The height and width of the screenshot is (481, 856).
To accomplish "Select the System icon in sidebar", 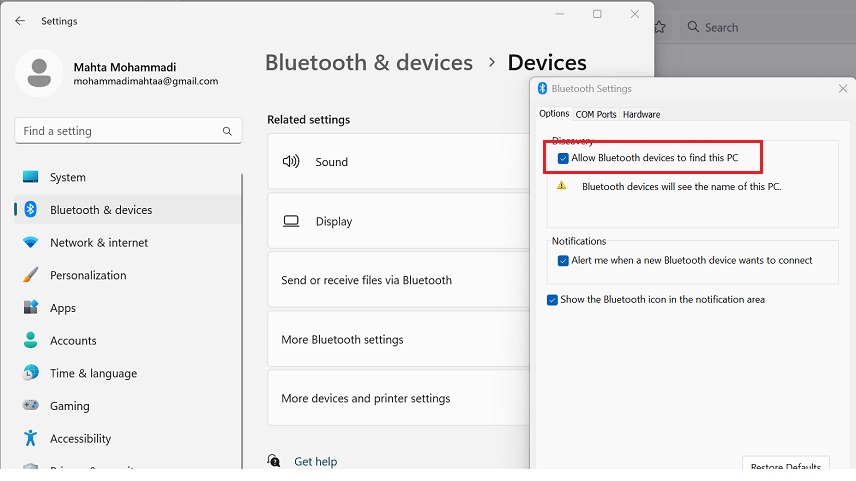I will 31,177.
